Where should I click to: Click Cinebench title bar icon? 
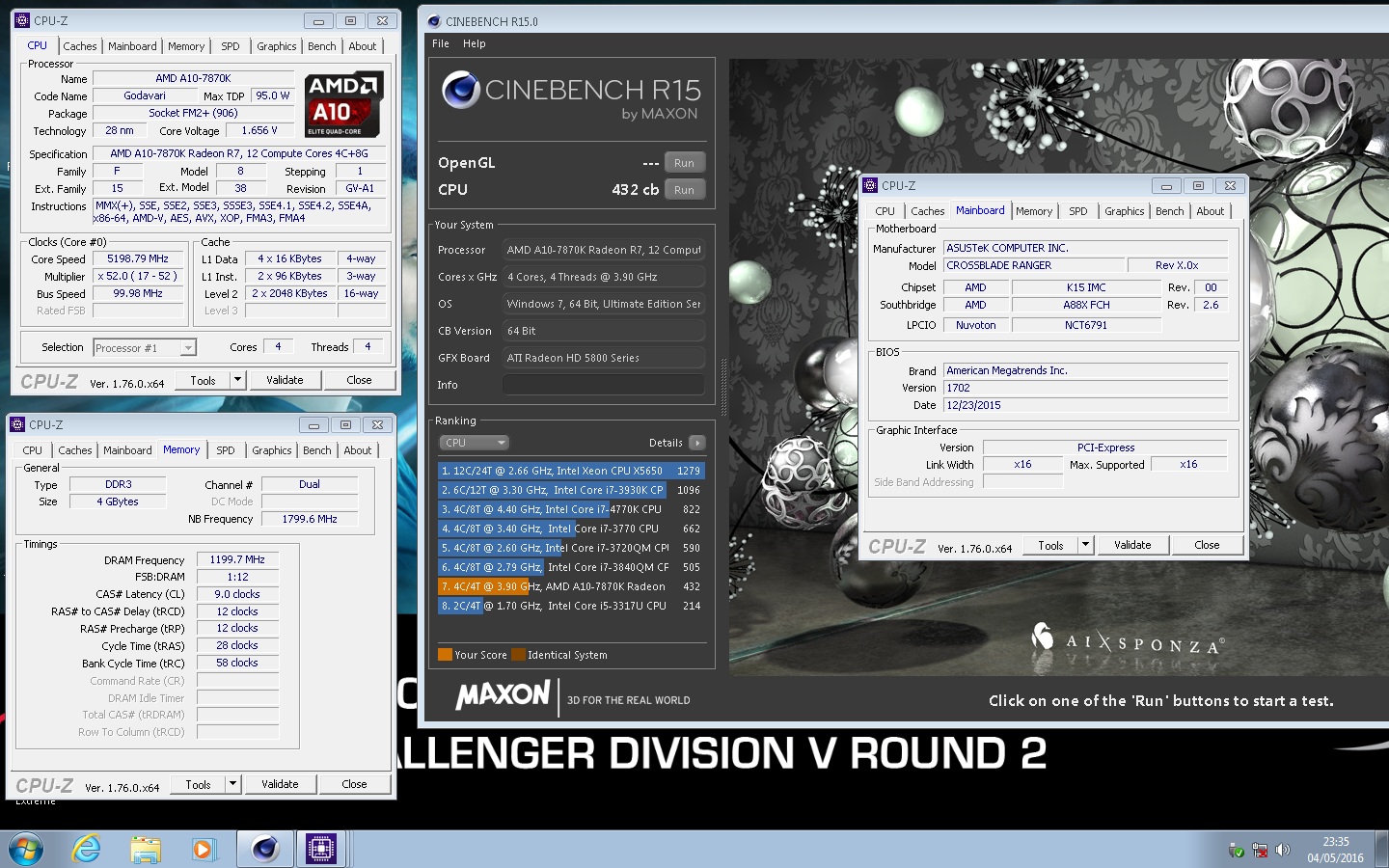434,21
